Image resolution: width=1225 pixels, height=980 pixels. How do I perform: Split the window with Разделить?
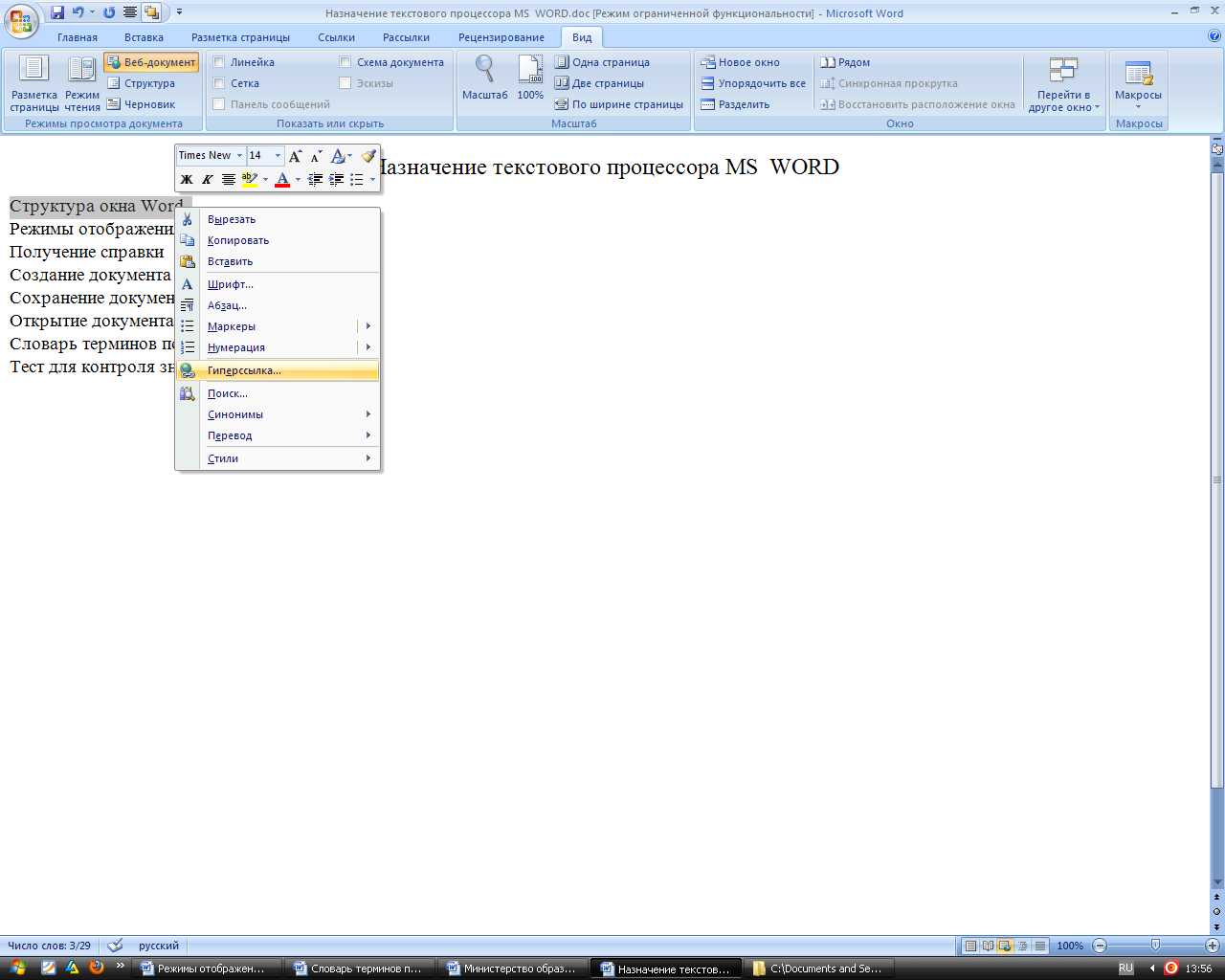pos(735,104)
